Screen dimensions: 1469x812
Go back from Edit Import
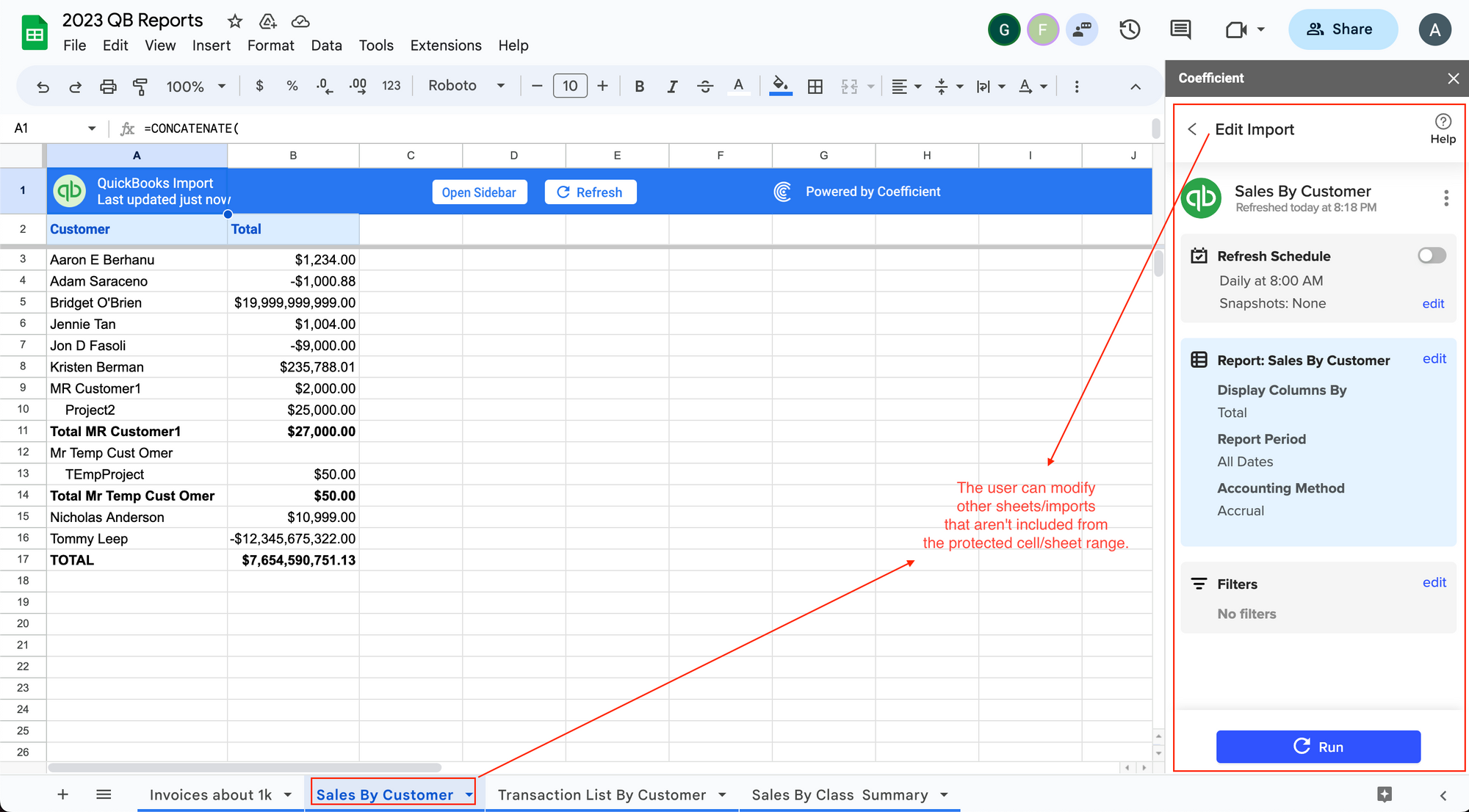(1192, 129)
